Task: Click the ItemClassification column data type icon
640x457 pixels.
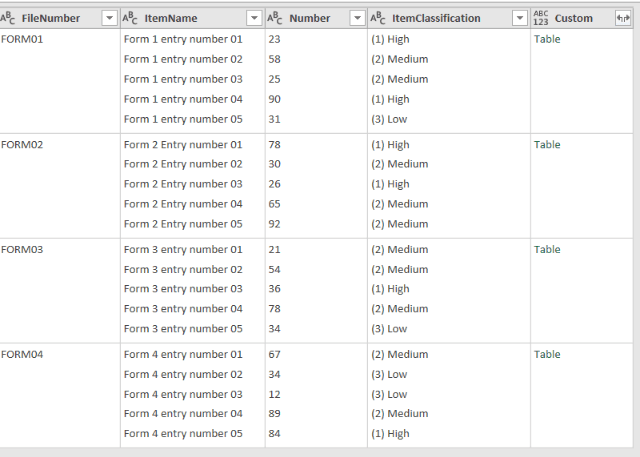Action: 378,18
